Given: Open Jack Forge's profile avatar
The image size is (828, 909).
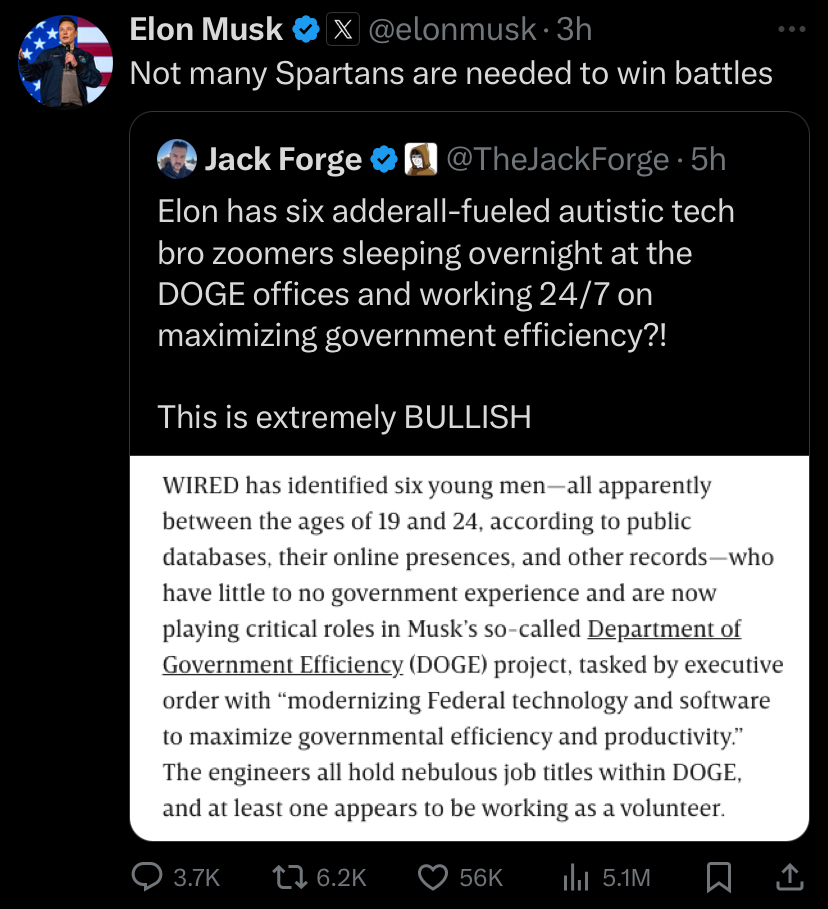Looking at the screenshot, I should point(177,159).
